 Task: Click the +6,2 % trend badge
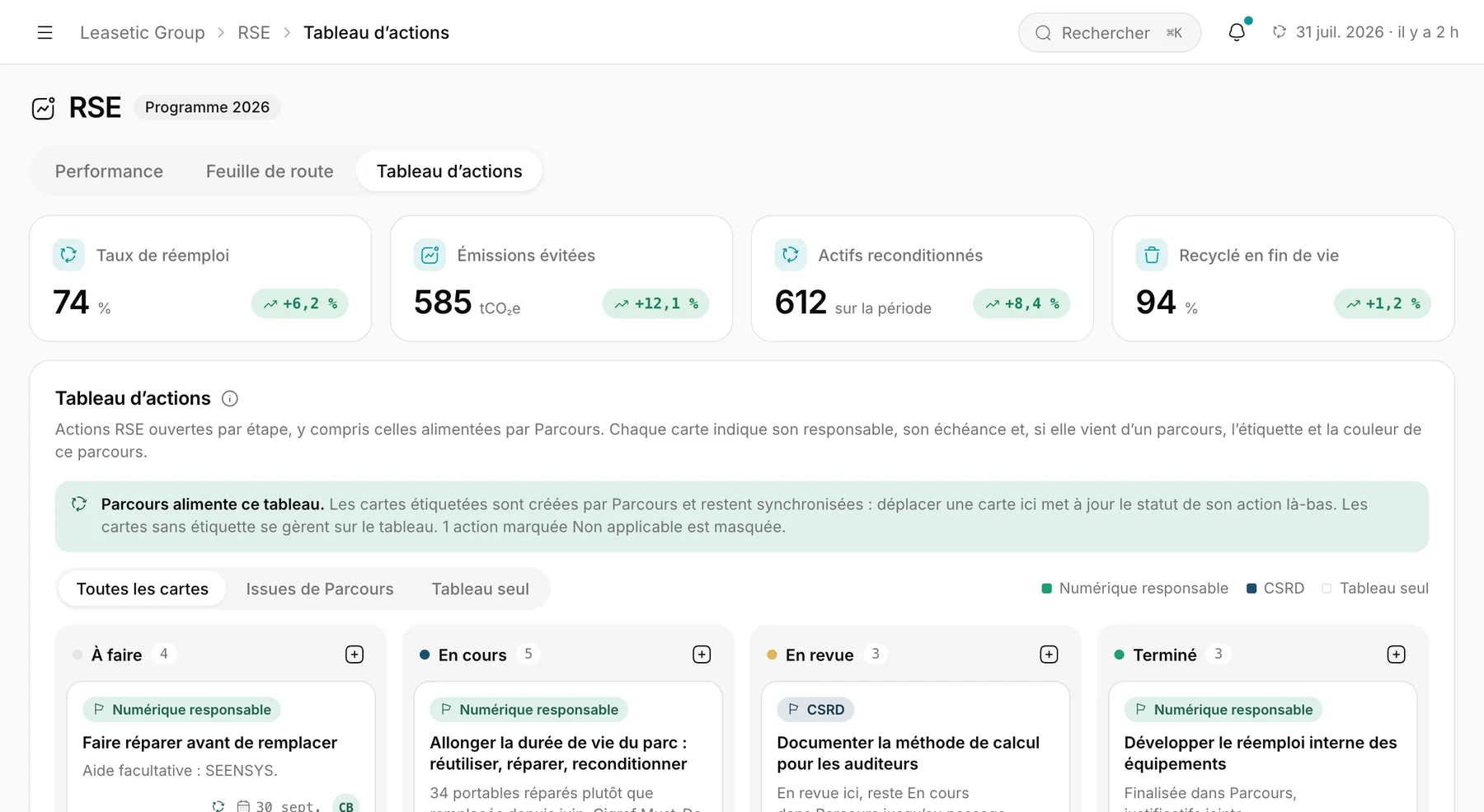click(x=300, y=303)
